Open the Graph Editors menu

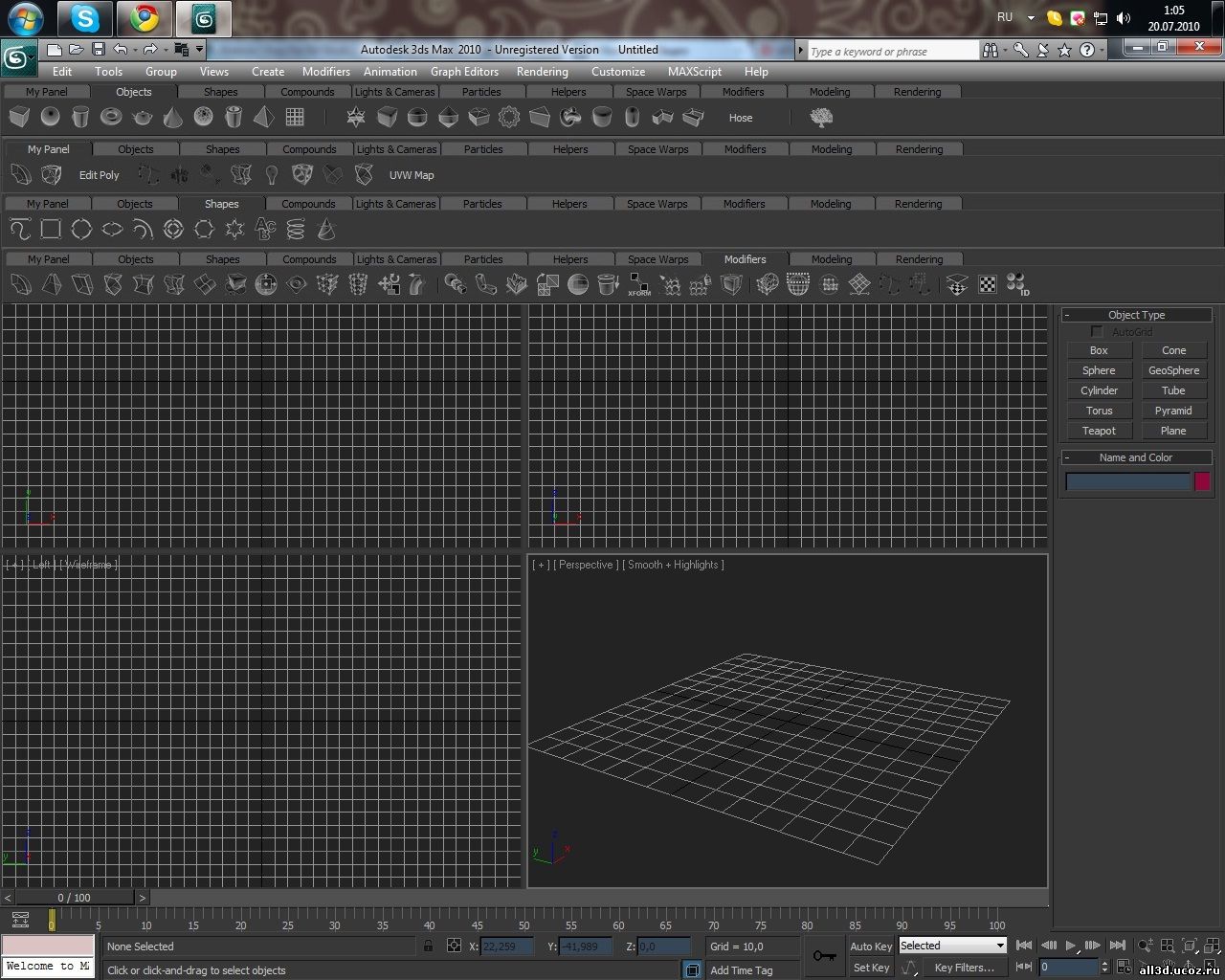[464, 72]
